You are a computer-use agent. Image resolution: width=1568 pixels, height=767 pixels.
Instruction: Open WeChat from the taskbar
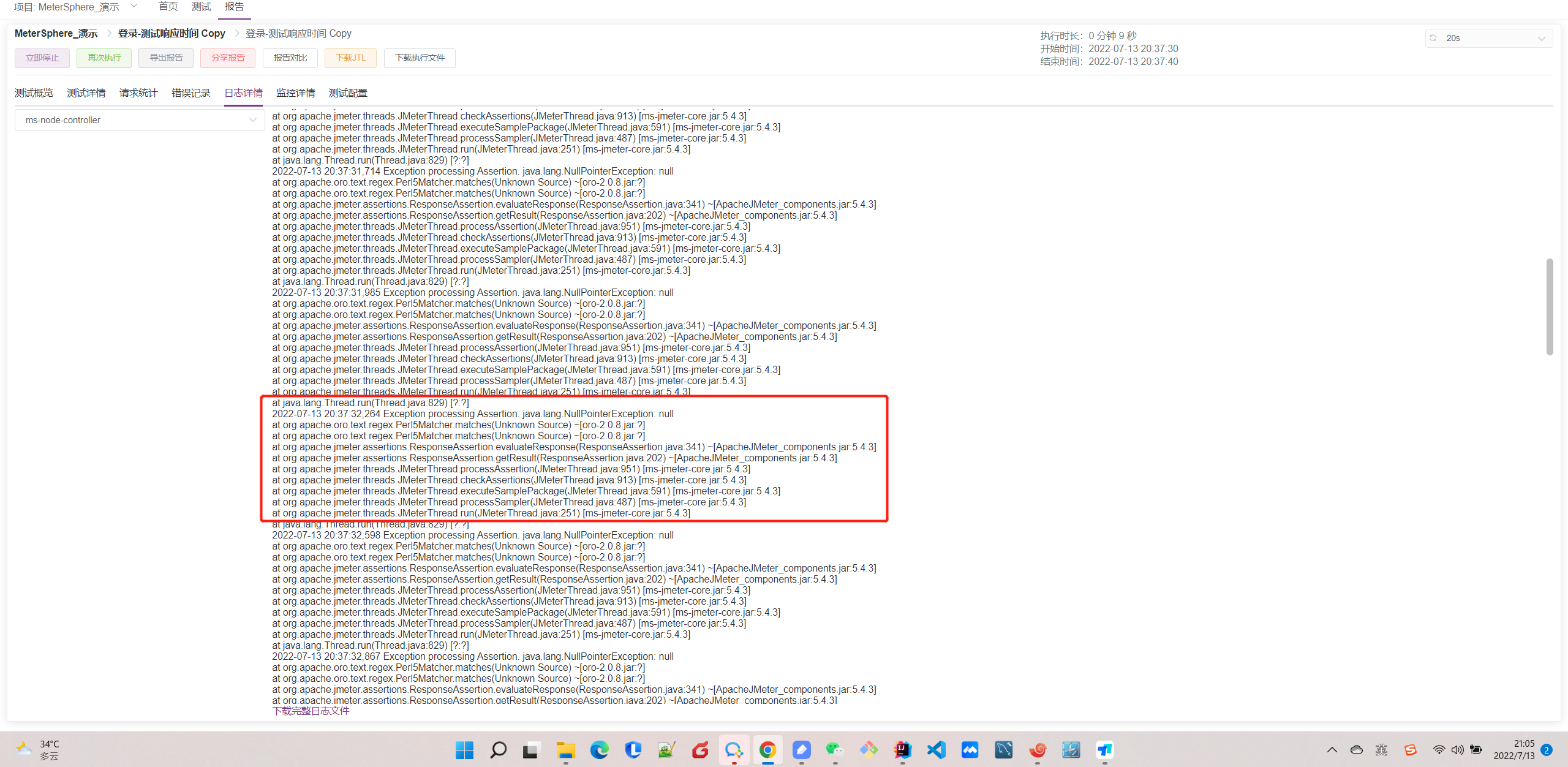coord(834,750)
